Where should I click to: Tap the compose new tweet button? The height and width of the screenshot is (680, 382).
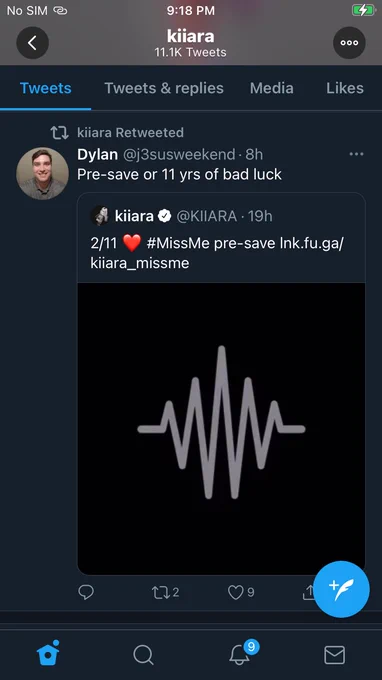[x=341, y=589]
